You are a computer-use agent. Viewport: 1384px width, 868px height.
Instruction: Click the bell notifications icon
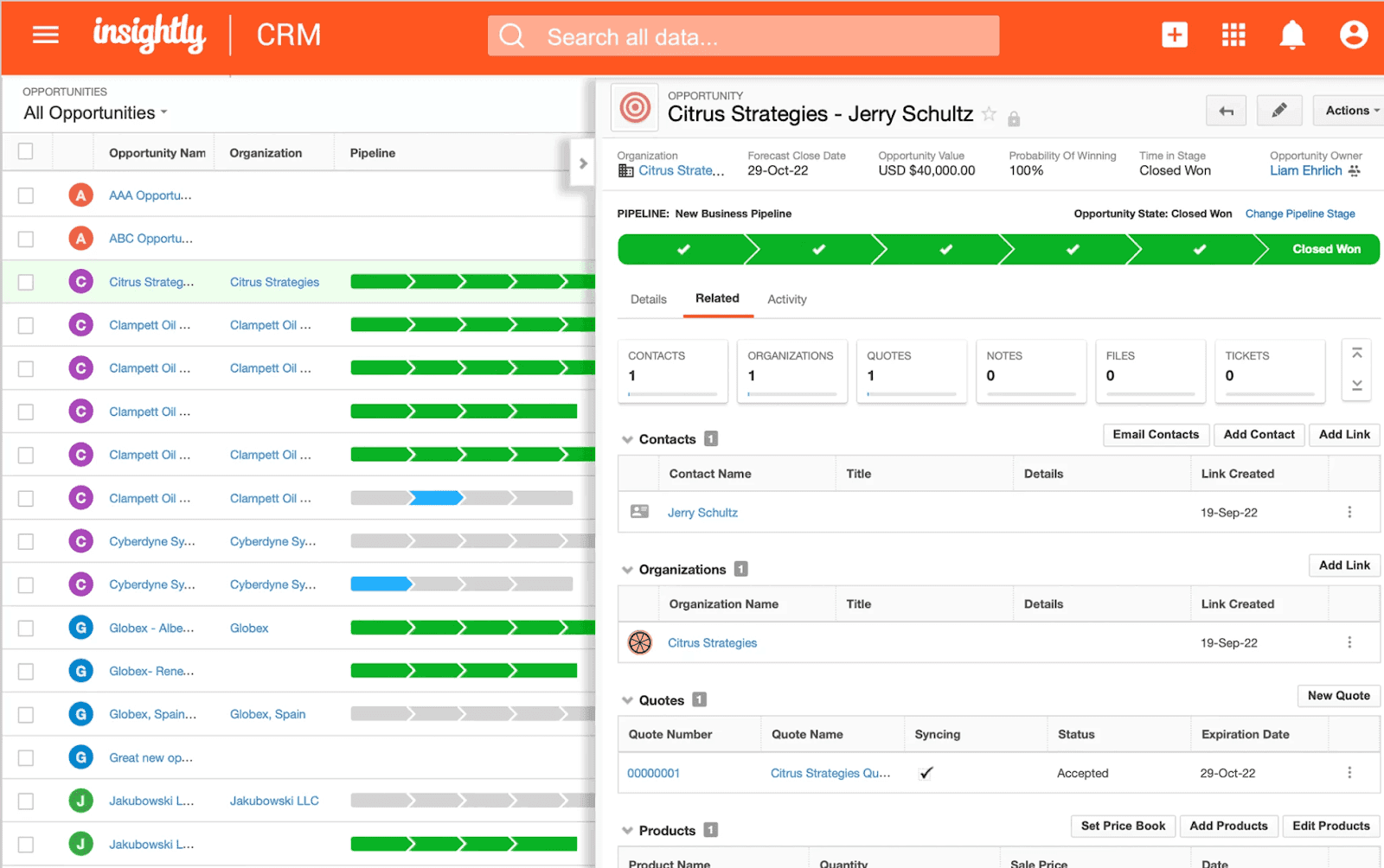pyautogui.click(x=1291, y=35)
